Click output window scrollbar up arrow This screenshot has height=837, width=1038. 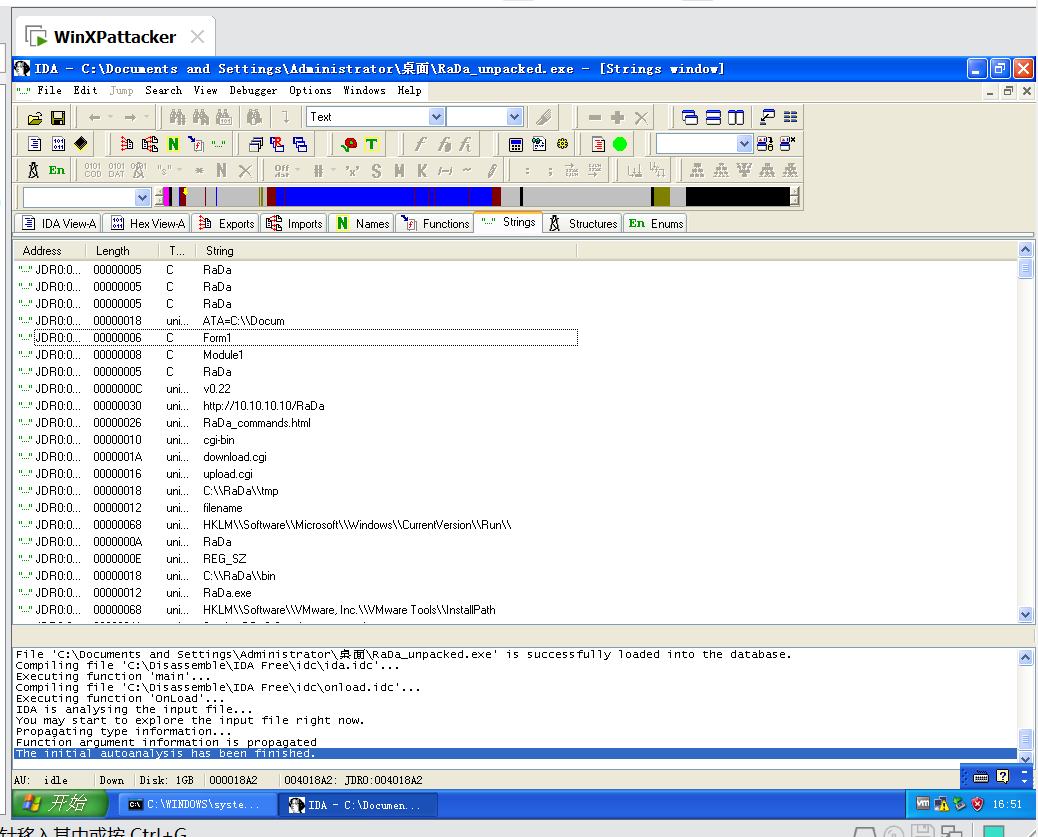click(1025, 657)
